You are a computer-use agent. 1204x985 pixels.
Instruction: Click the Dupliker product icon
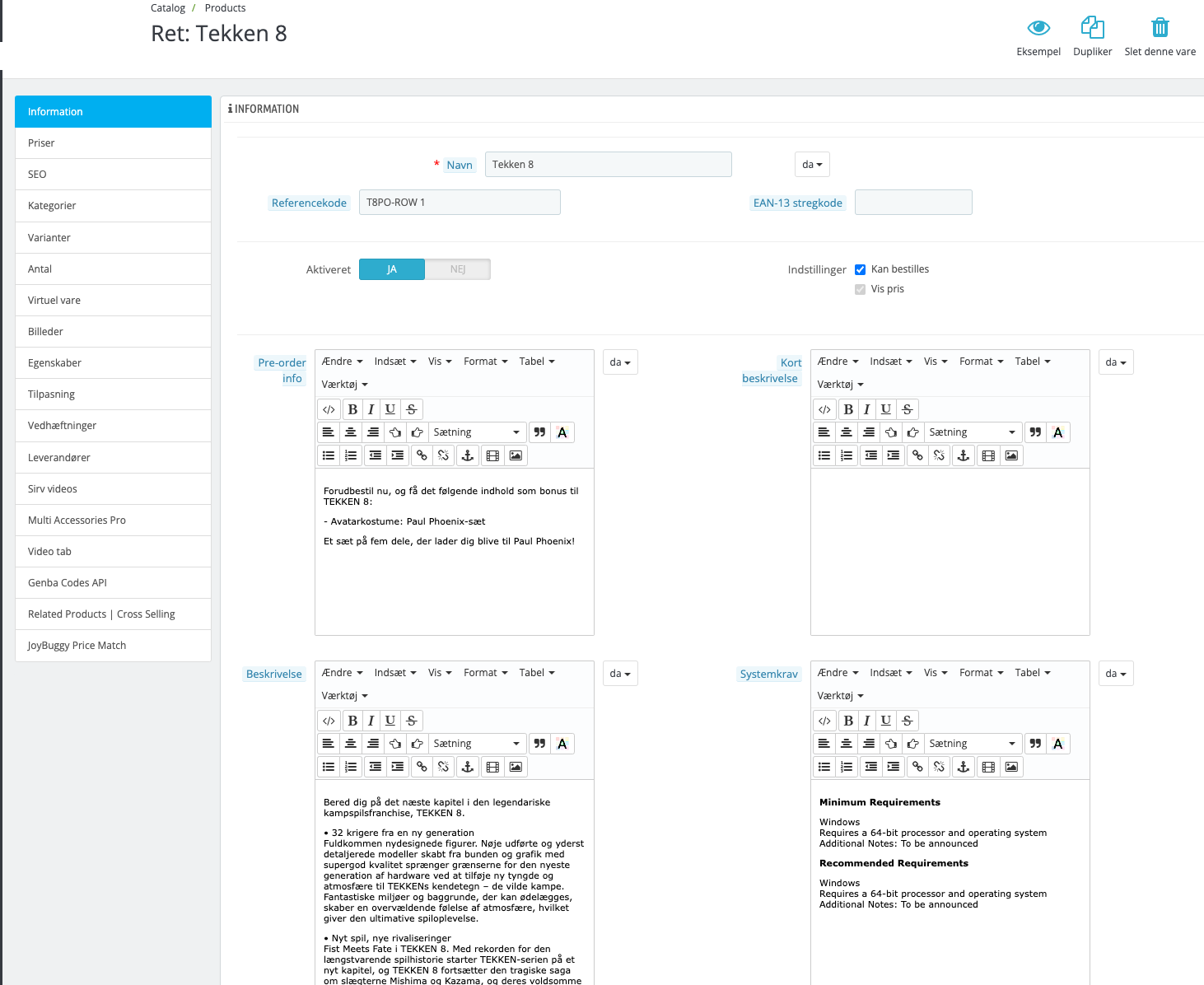click(x=1092, y=28)
